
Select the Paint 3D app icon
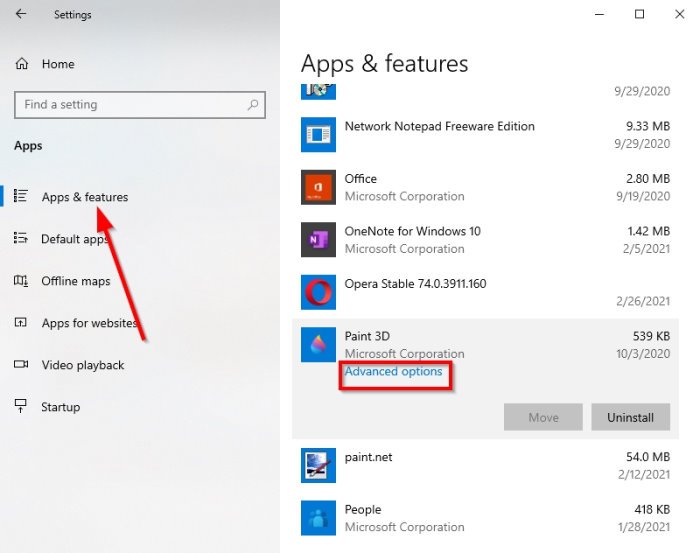click(318, 345)
